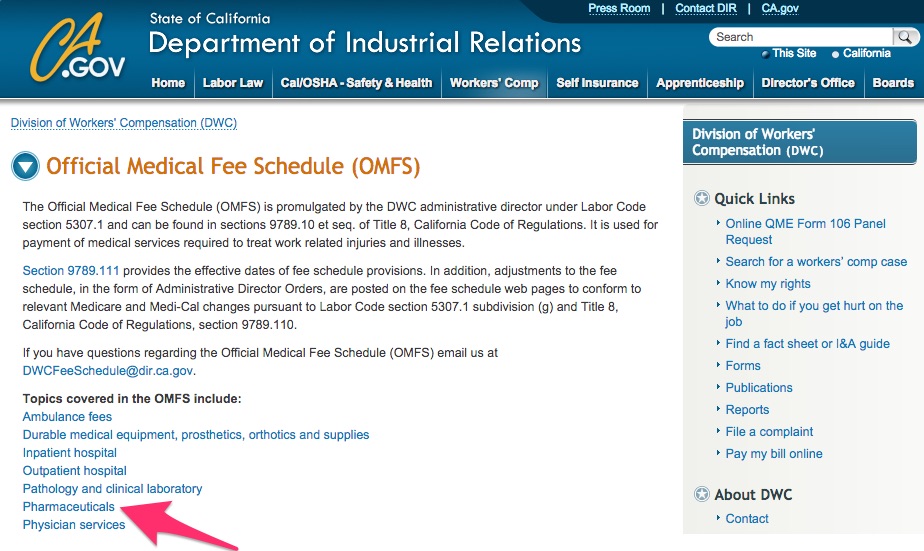924x551 pixels.
Task: Click the blue down-arrow icon beside OMFS heading
Action: click(25, 166)
